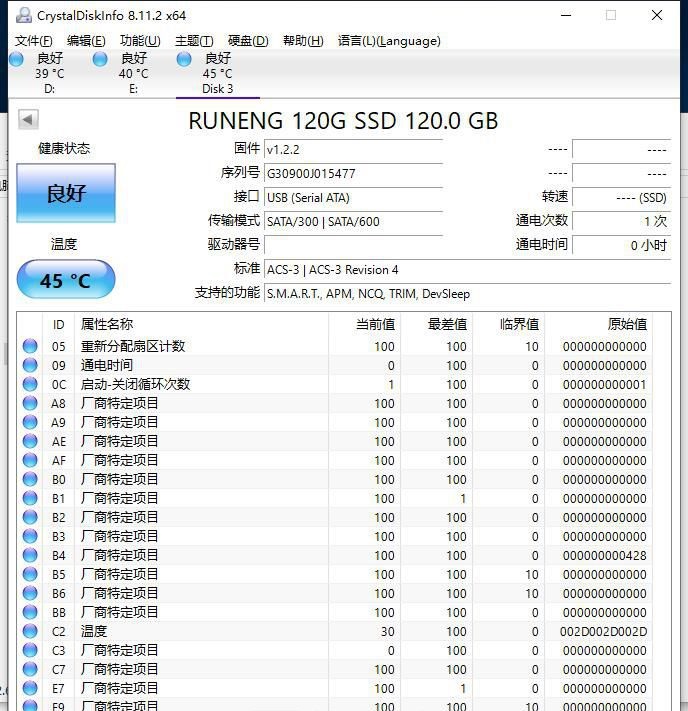This screenshot has width=688, height=711.
Task: Click status icon of row 05
Action: tap(30, 346)
